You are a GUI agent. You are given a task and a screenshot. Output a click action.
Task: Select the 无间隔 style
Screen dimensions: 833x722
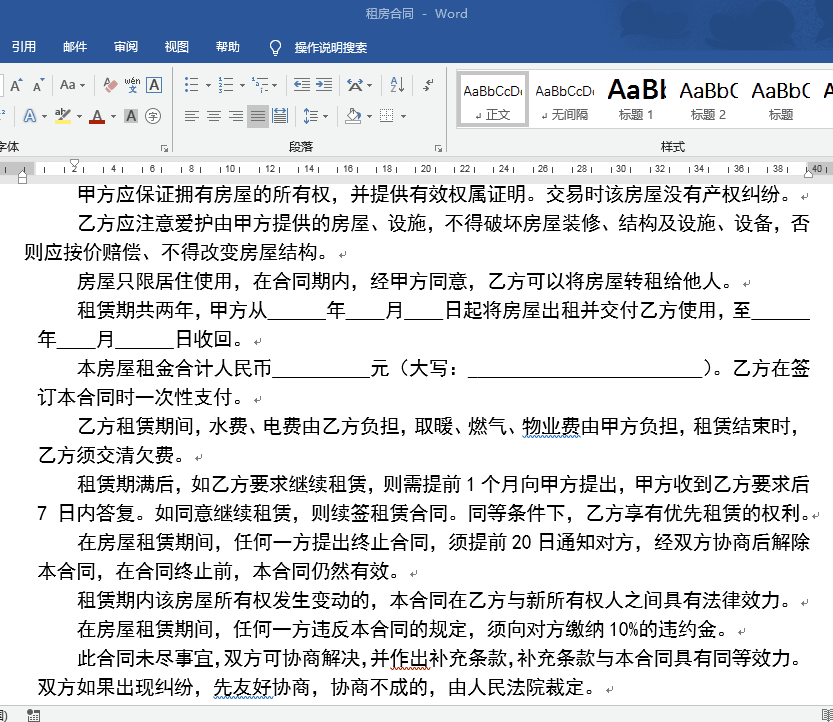[564, 100]
